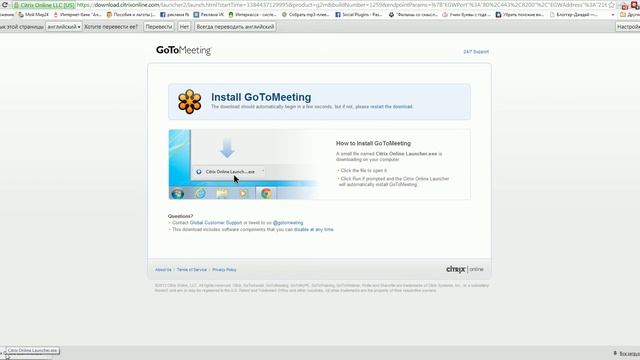Open the @gotomeeting Twitter link
The width and height of the screenshot is (640, 360).
[288, 223]
